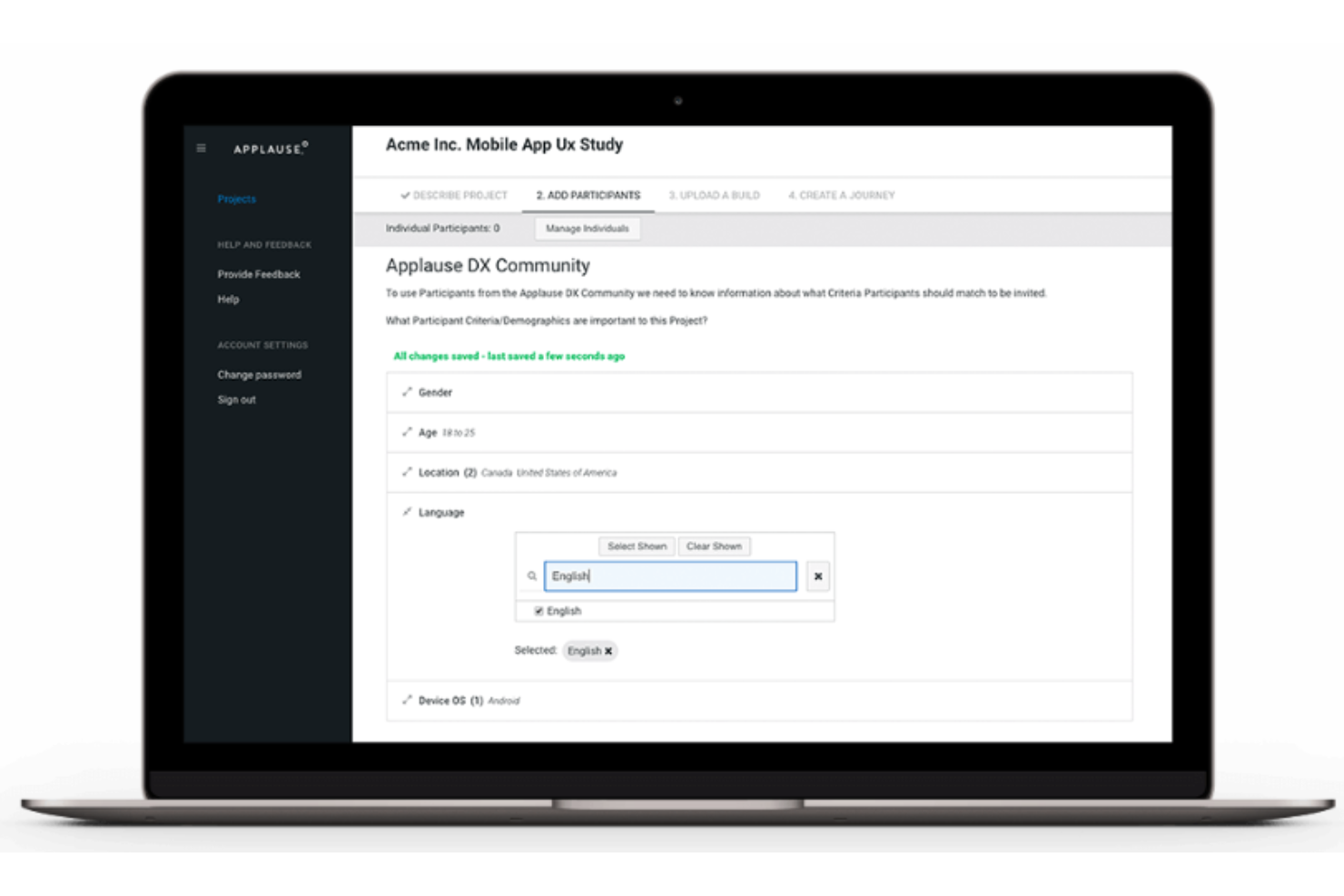Open the hamburger menu icon

(x=201, y=148)
